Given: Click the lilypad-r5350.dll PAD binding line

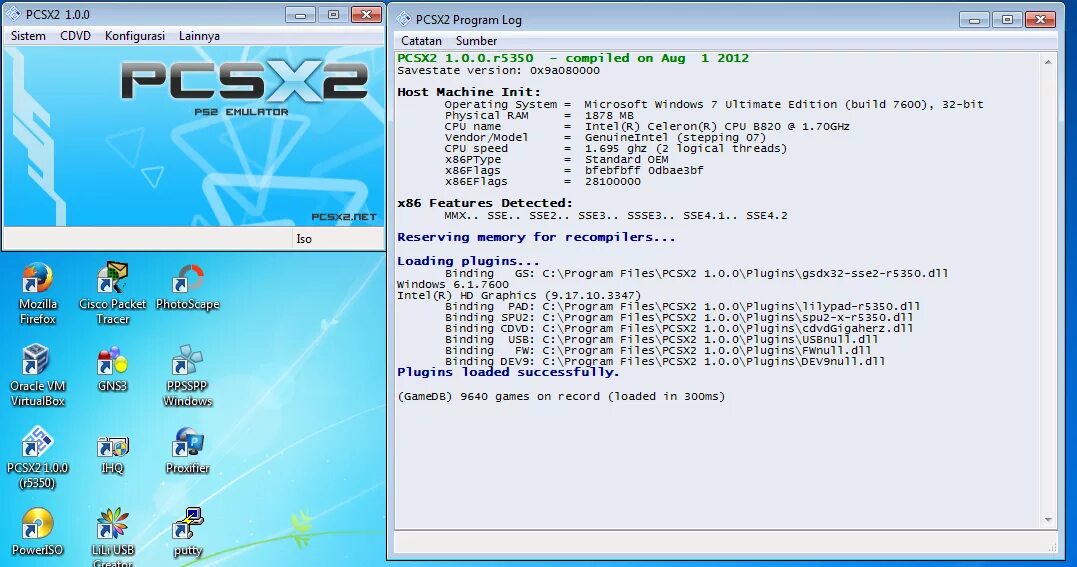Looking at the screenshot, I should coord(683,307).
